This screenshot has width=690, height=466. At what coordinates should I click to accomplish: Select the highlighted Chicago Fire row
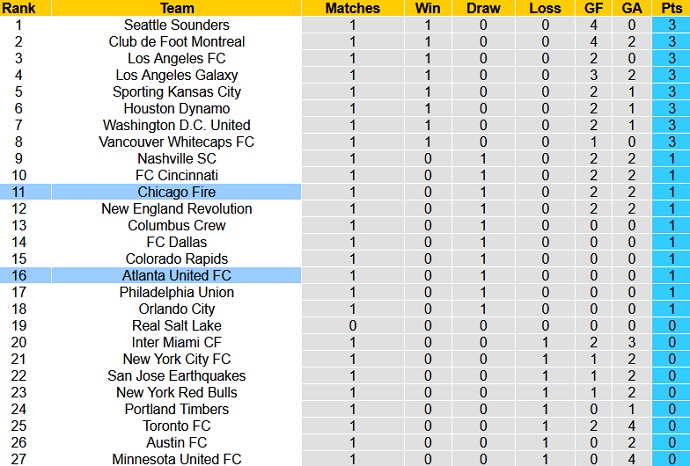pos(176,192)
